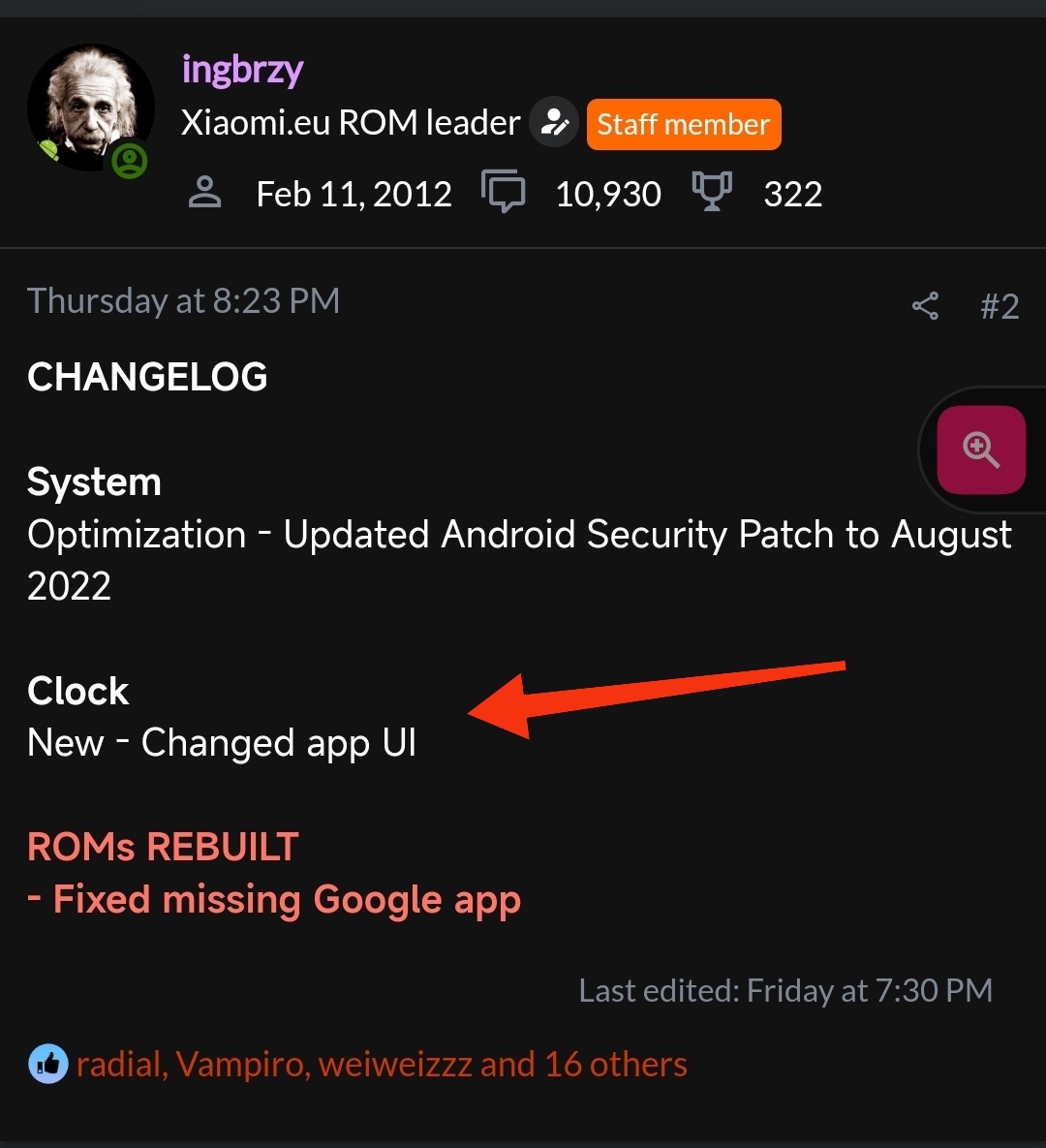
Task: Tap the magenta zoom-in magnifier button
Action: click(x=981, y=450)
